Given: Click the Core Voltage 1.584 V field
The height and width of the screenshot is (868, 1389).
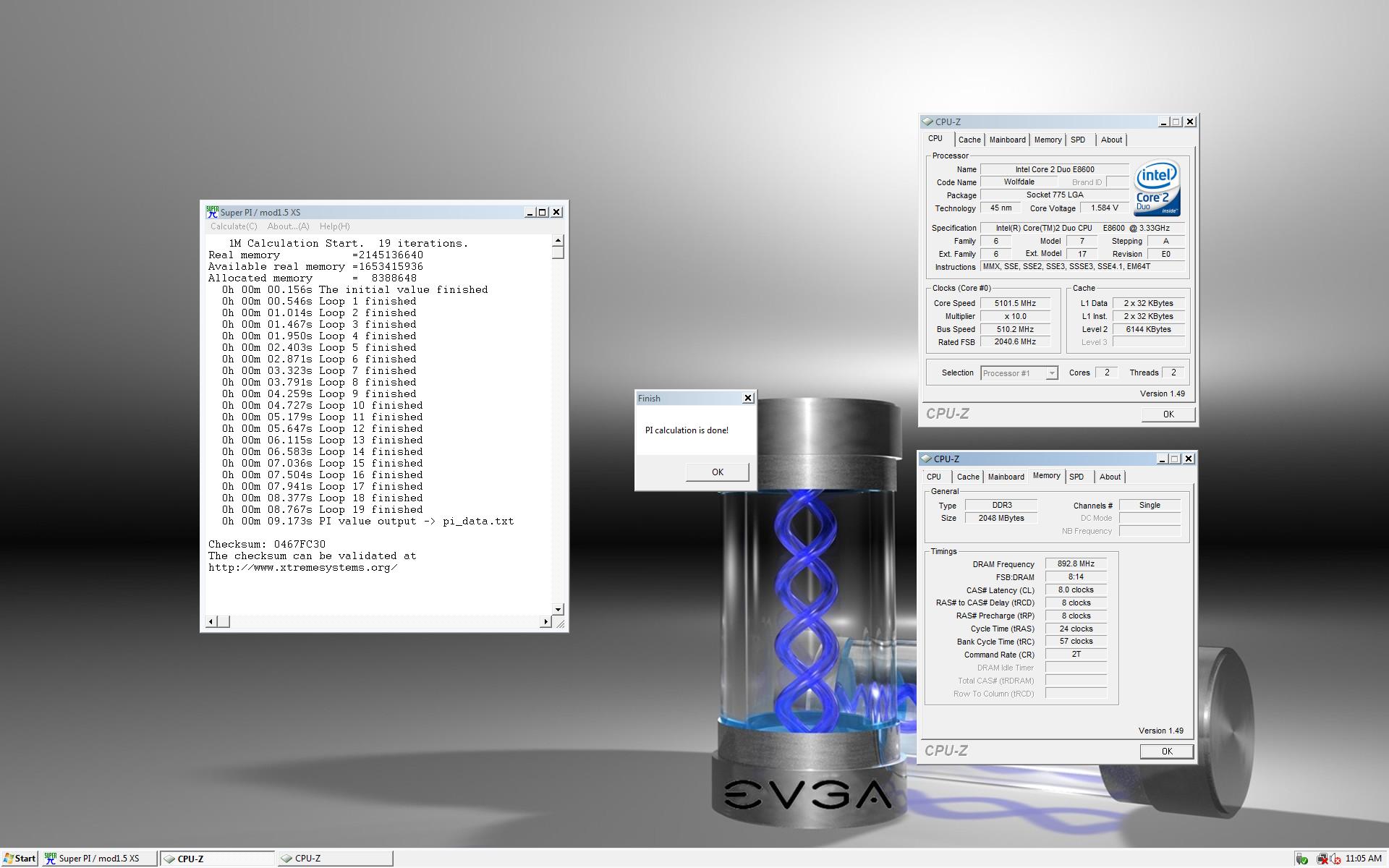Looking at the screenshot, I should click(1104, 208).
